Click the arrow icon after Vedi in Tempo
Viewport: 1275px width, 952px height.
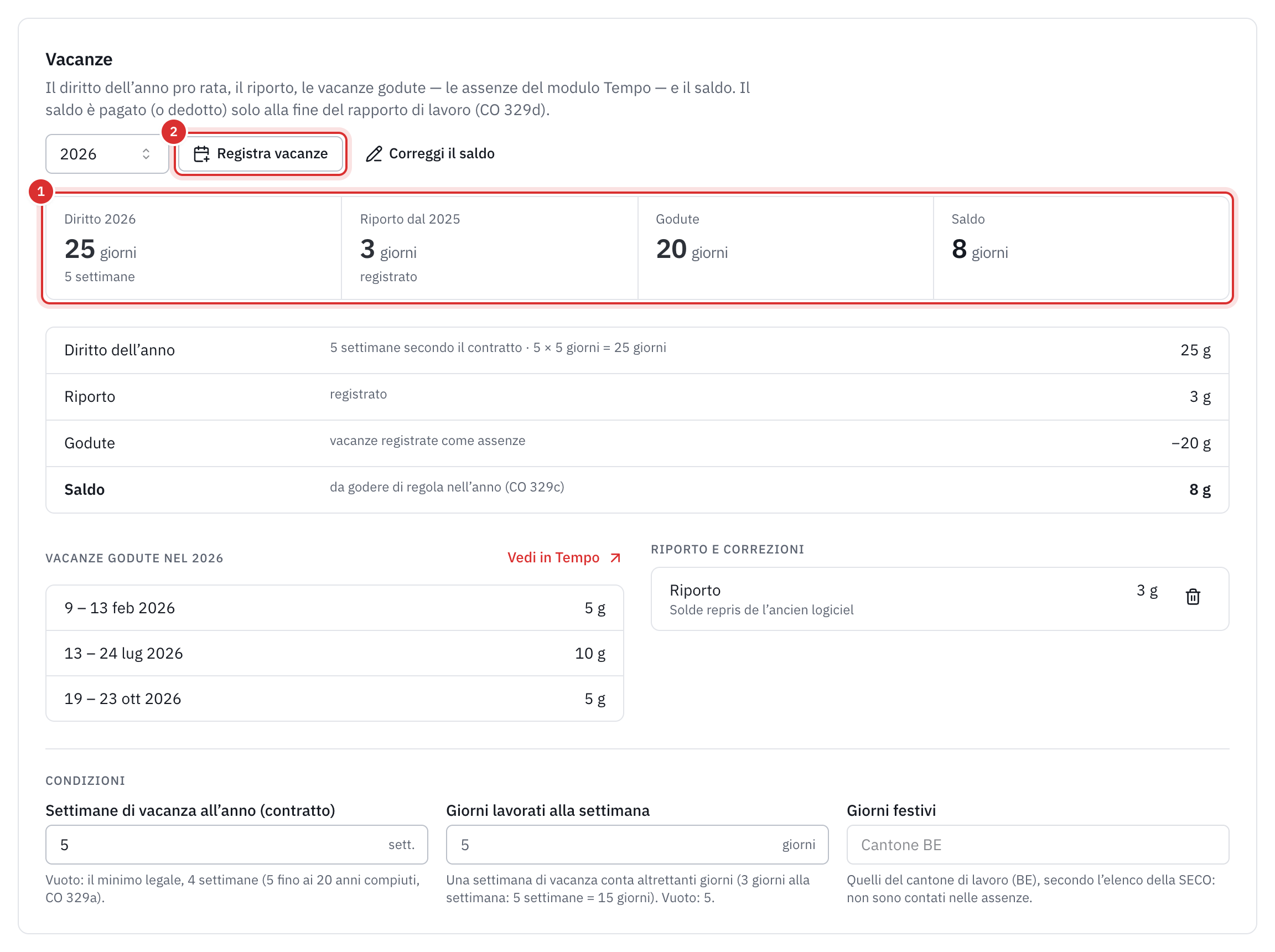coord(615,558)
